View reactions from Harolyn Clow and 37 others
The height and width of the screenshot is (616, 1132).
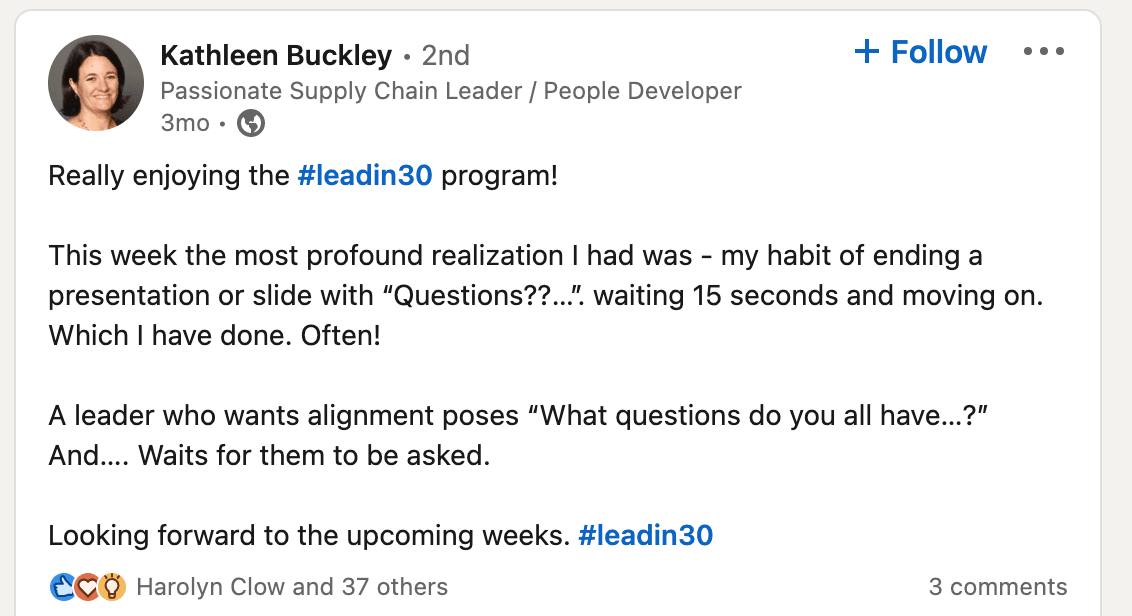coord(292,587)
